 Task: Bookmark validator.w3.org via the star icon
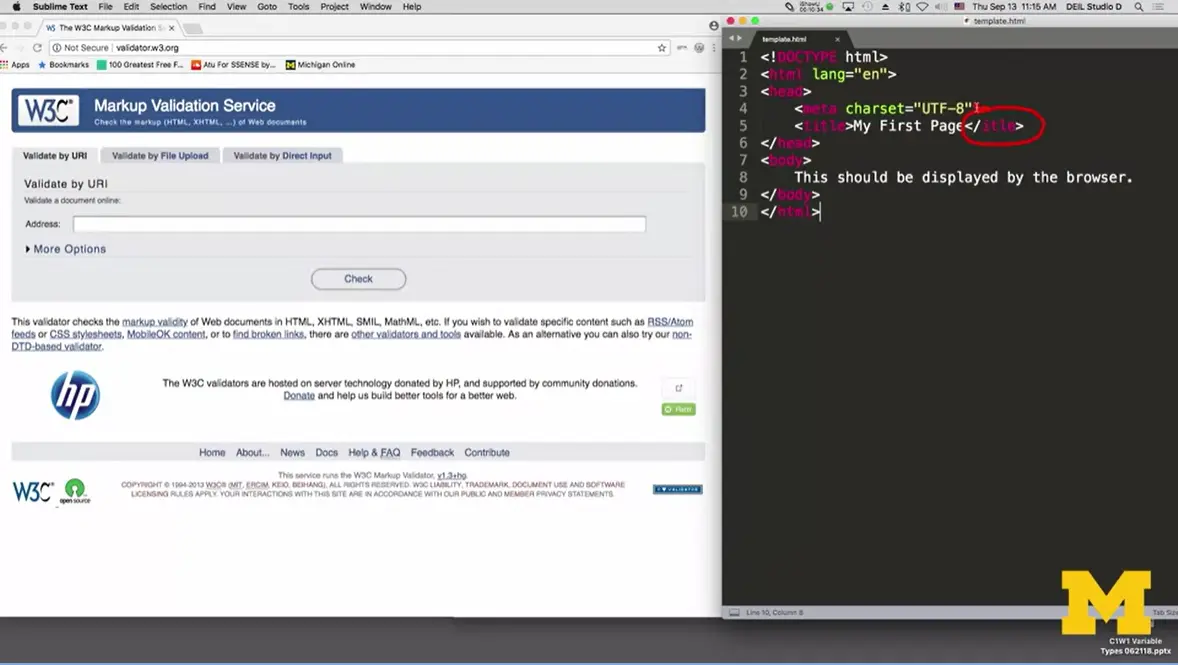point(659,47)
